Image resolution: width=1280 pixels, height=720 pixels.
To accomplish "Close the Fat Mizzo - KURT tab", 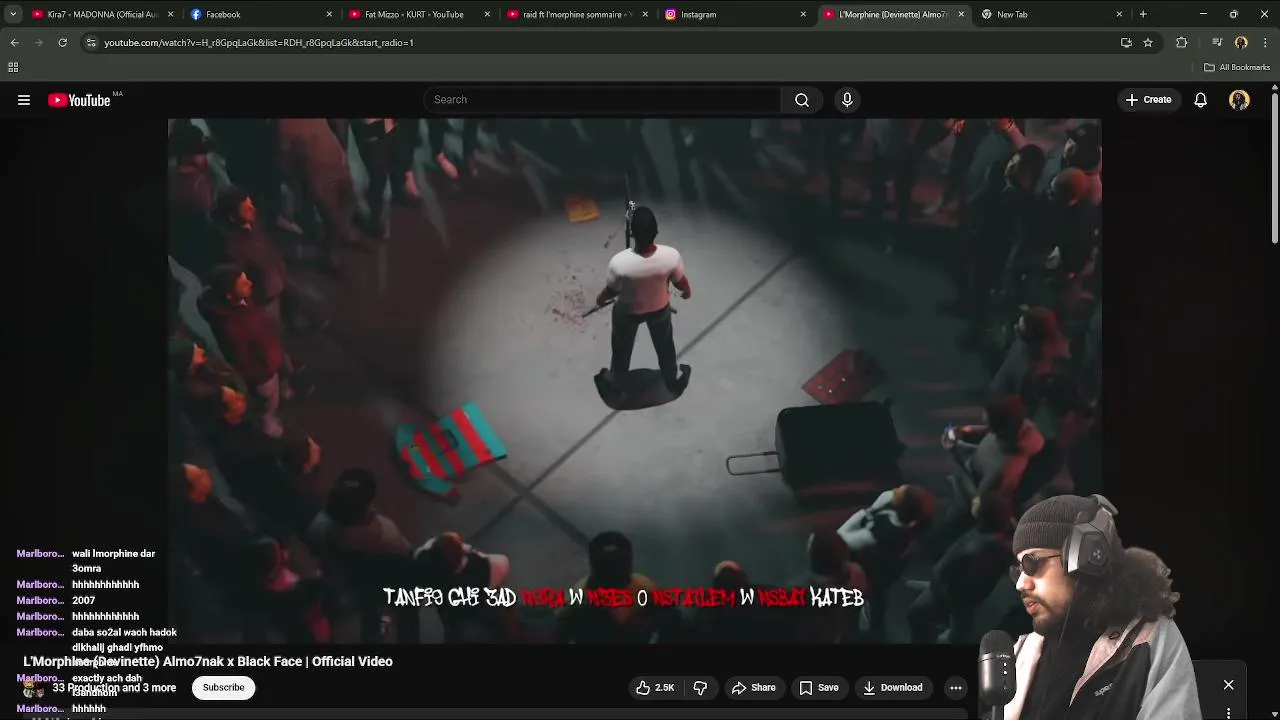I will point(487,14).
